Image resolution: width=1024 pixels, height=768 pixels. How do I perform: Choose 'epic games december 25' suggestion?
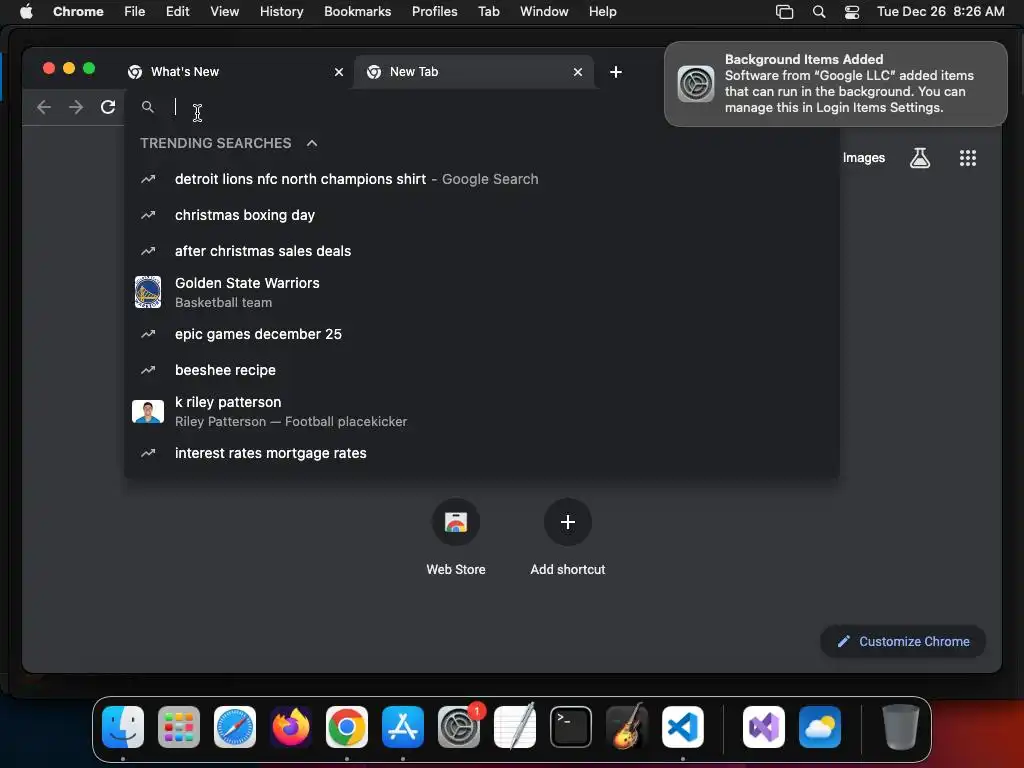pos(481,334)
